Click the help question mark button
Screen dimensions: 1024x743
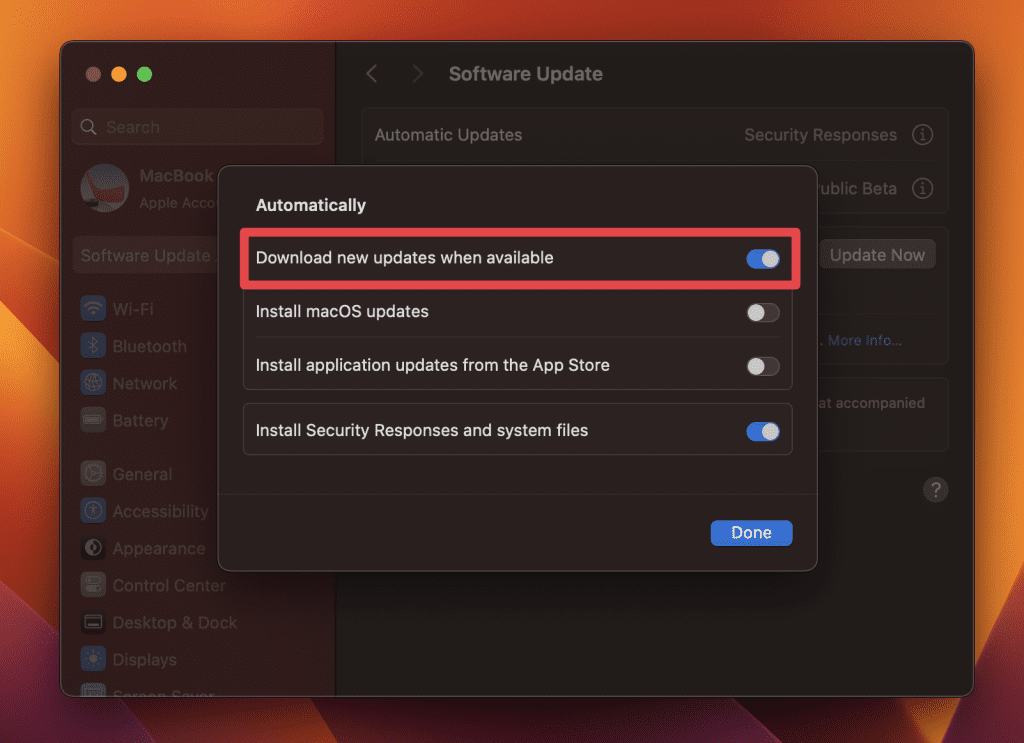click(935, 490)
